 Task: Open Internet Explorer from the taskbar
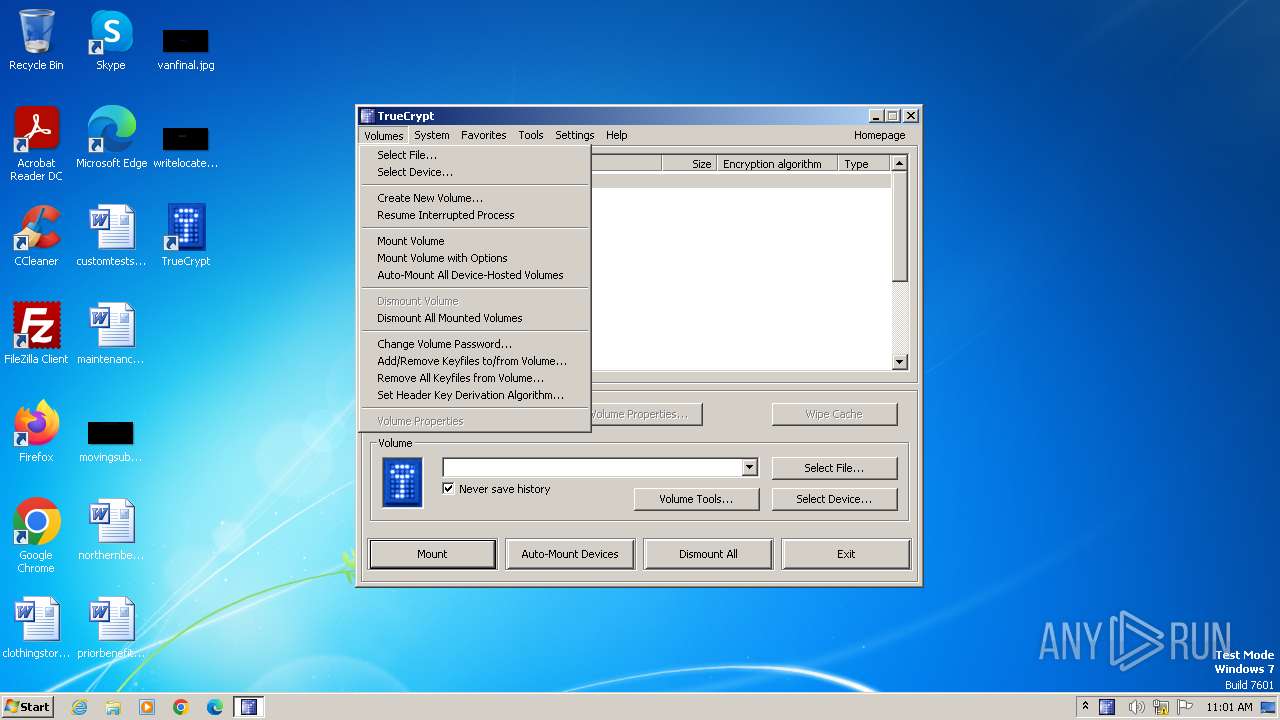click(x=79, y=707)
